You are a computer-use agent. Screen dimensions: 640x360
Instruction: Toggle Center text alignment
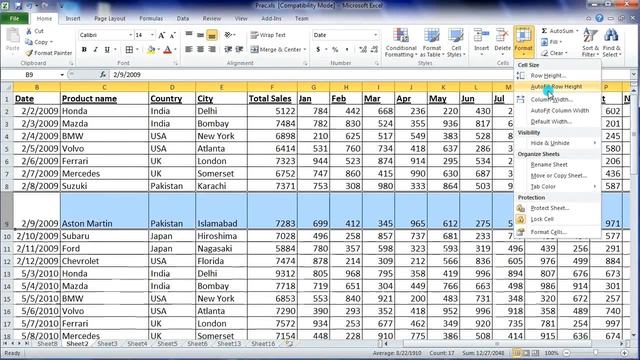[200, 49]
